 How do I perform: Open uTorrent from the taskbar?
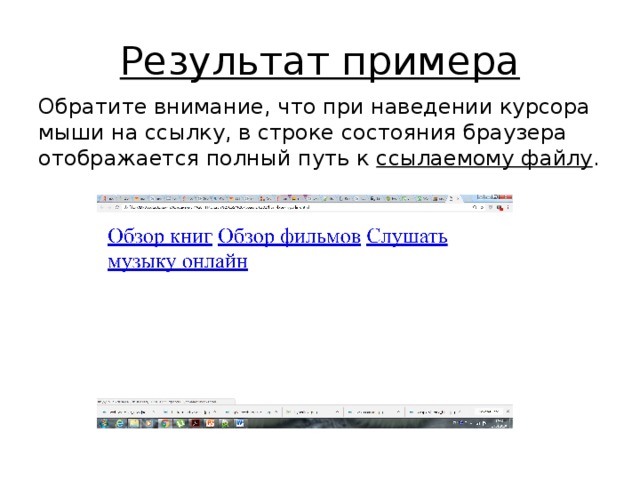pos(180,423)
